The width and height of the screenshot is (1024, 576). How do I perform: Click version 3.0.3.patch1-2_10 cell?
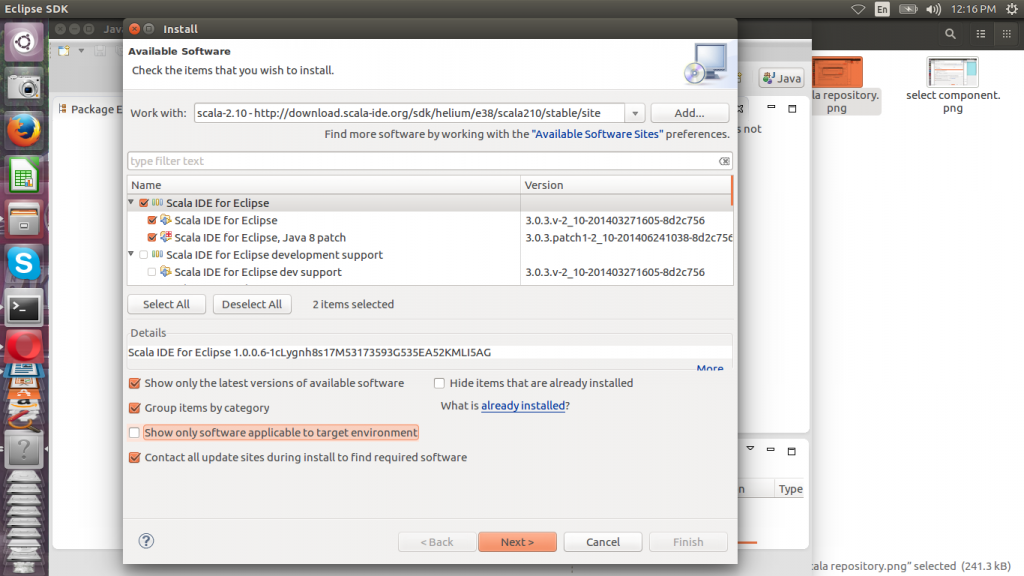(x=628, y=238)
